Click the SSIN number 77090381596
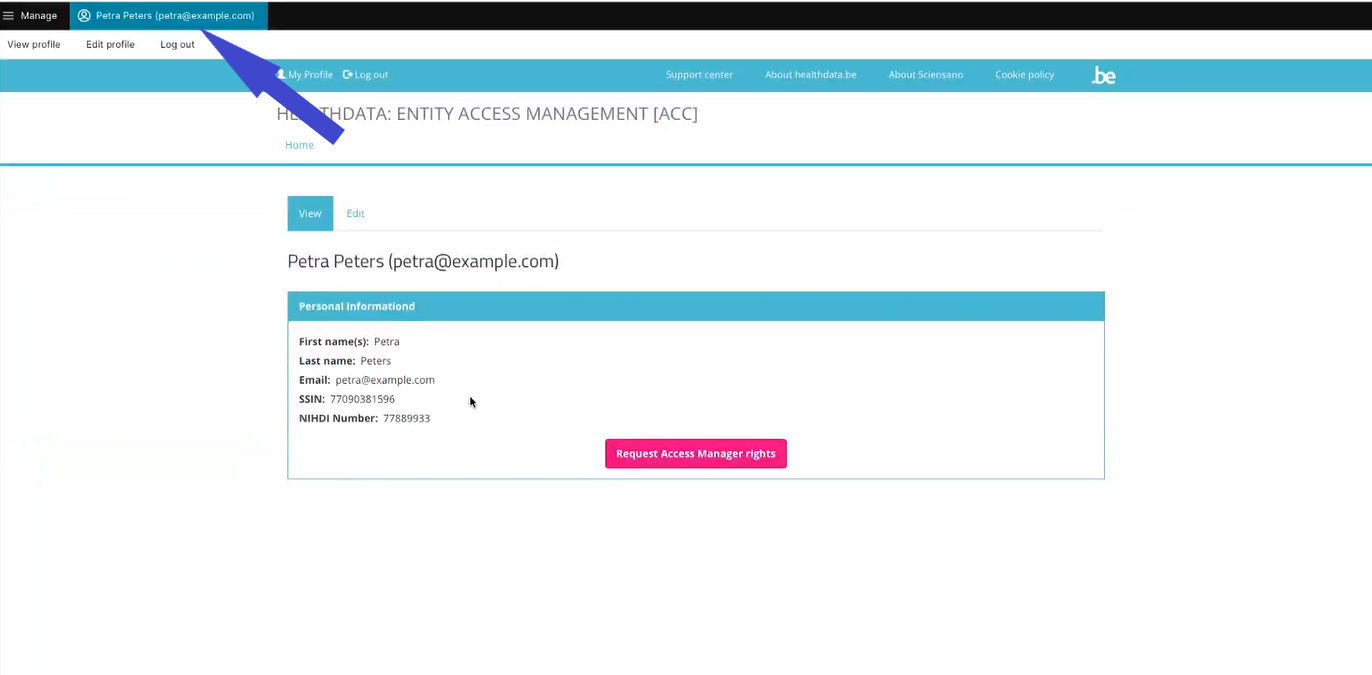The height and width of the screenshot is (675, 1372). pyautogui.click(x=362, y=399)
